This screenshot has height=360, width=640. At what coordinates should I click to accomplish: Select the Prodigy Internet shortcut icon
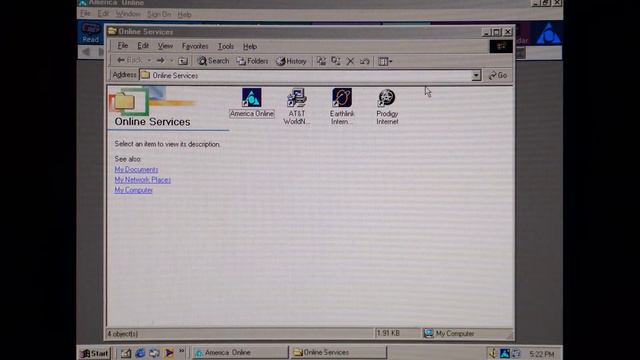387,98
